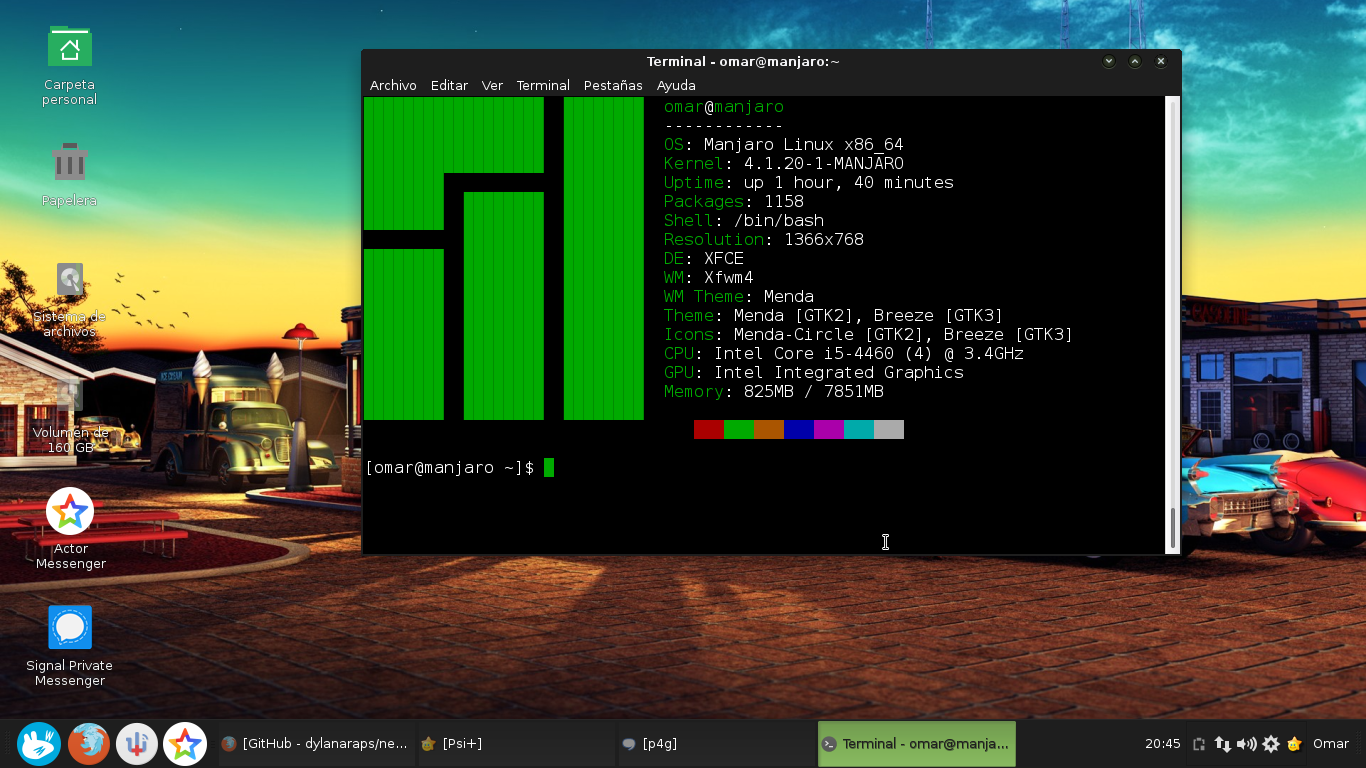Click the red color block in terminal output
Viewport: 1366px width, 768px height.
click(709, 429)
